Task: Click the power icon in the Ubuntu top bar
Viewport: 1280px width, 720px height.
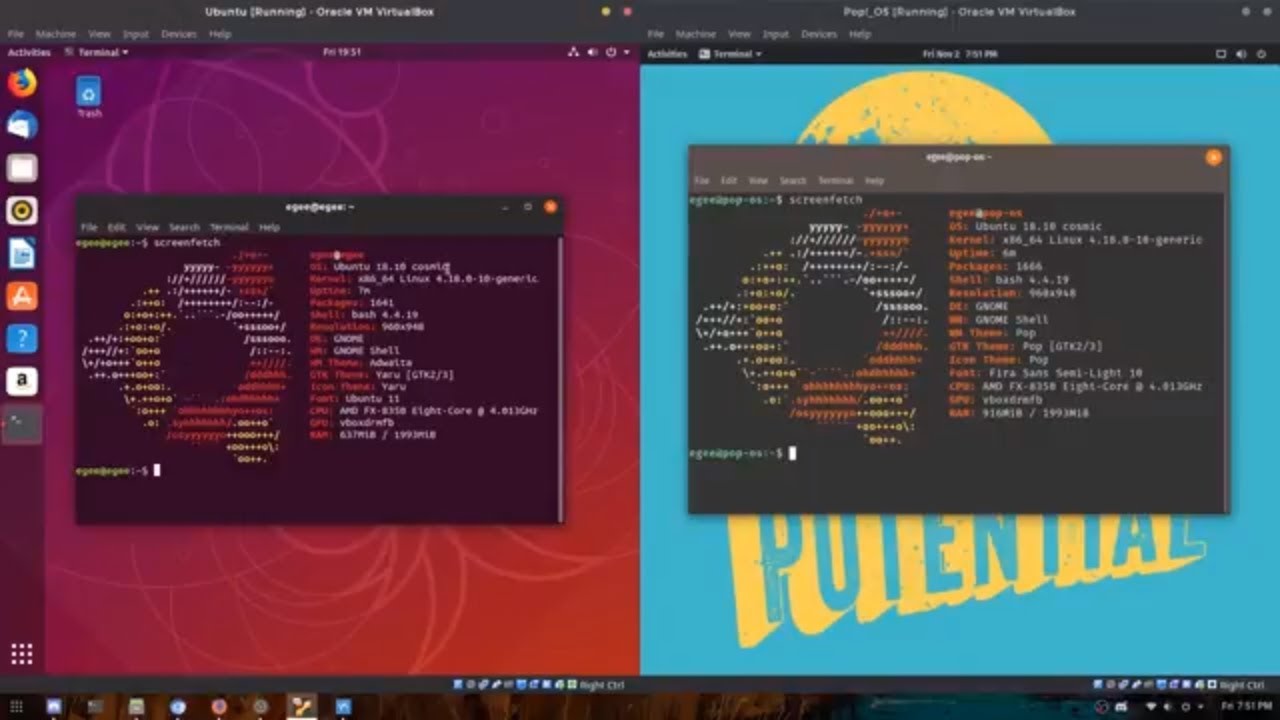Action: tap(610, 52)
